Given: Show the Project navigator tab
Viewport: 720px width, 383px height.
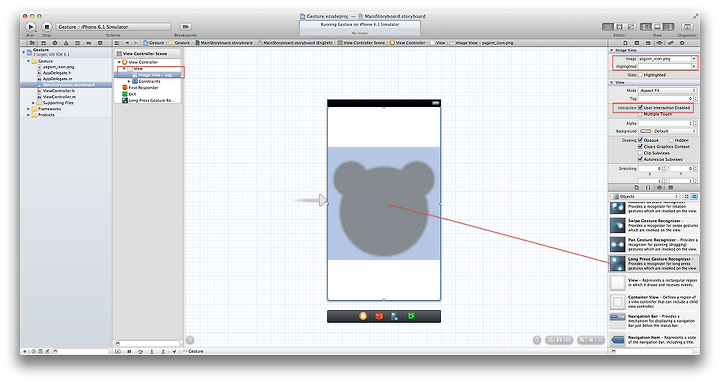Looking at the screenshot, I should click(32, 43).
